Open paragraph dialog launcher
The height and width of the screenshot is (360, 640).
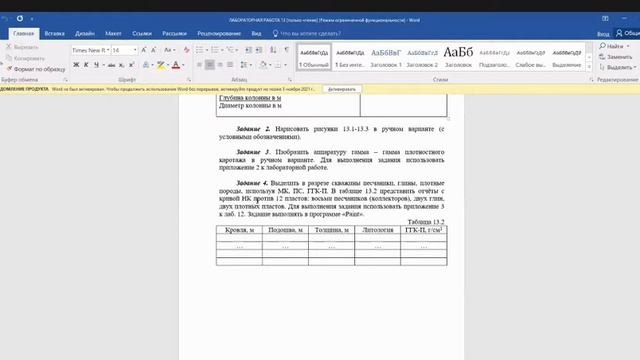290,80
